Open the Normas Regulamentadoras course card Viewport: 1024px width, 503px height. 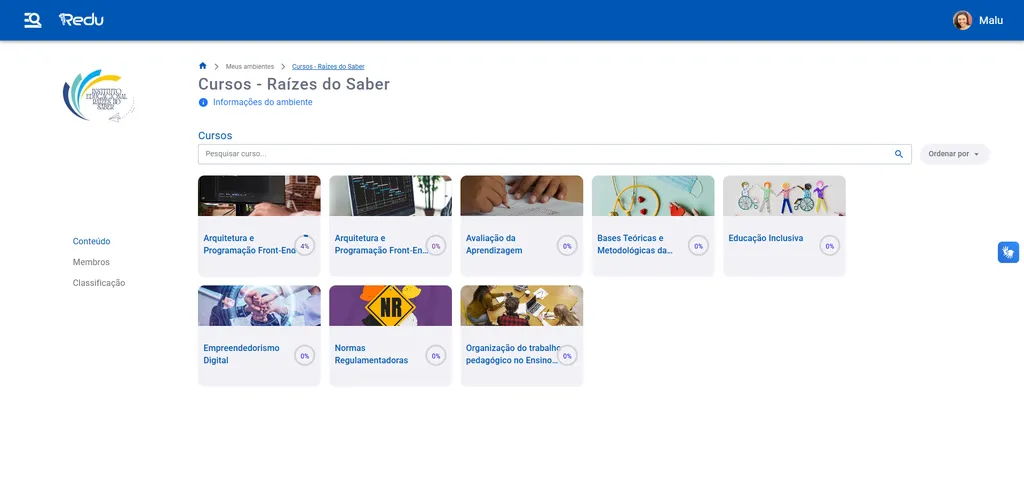tap(390, 335)
